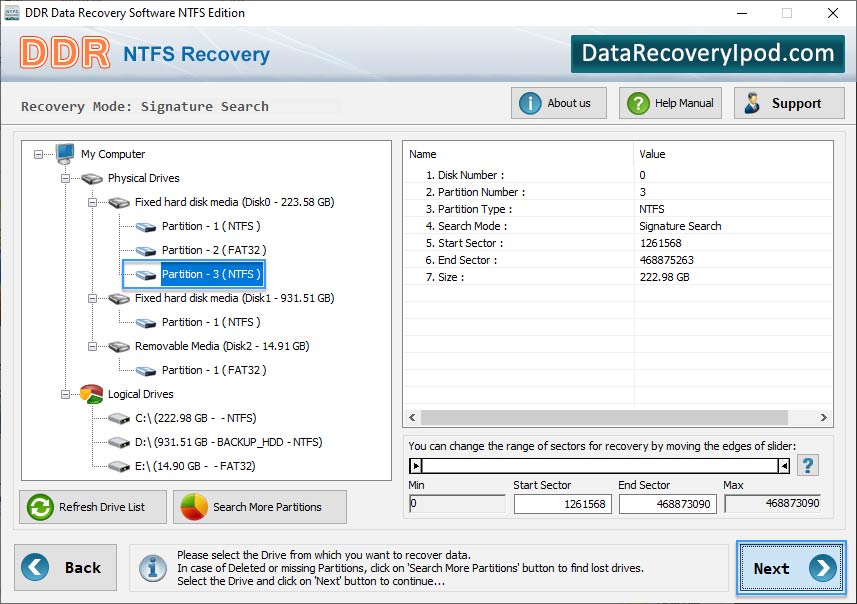Click drive icon of Disk2 FAT32 partition

(x=146, y=371)
